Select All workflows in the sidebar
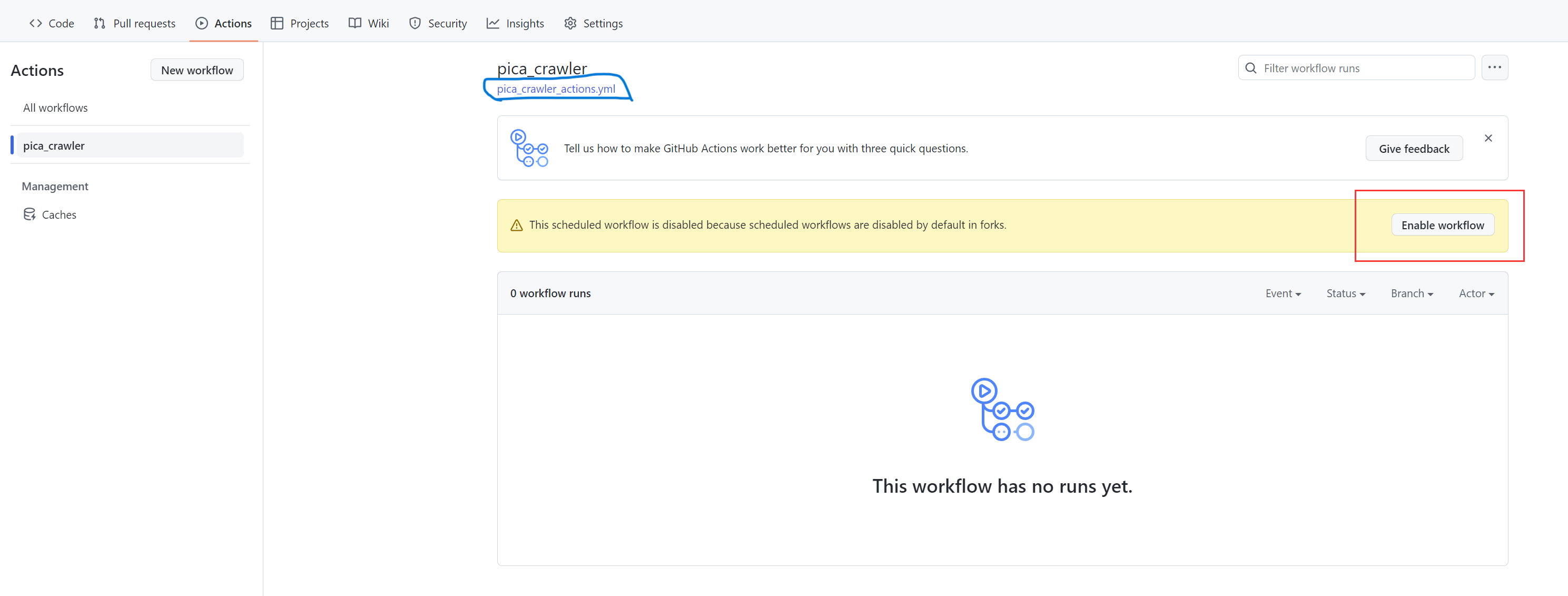The image size is (1568, 596). pyautogui.click(x=55, y=108)
